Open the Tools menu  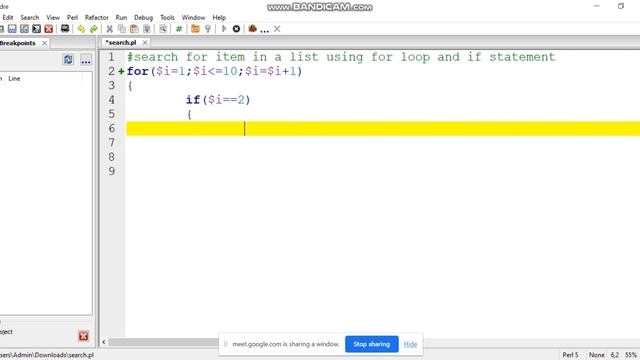click(167, 18)
